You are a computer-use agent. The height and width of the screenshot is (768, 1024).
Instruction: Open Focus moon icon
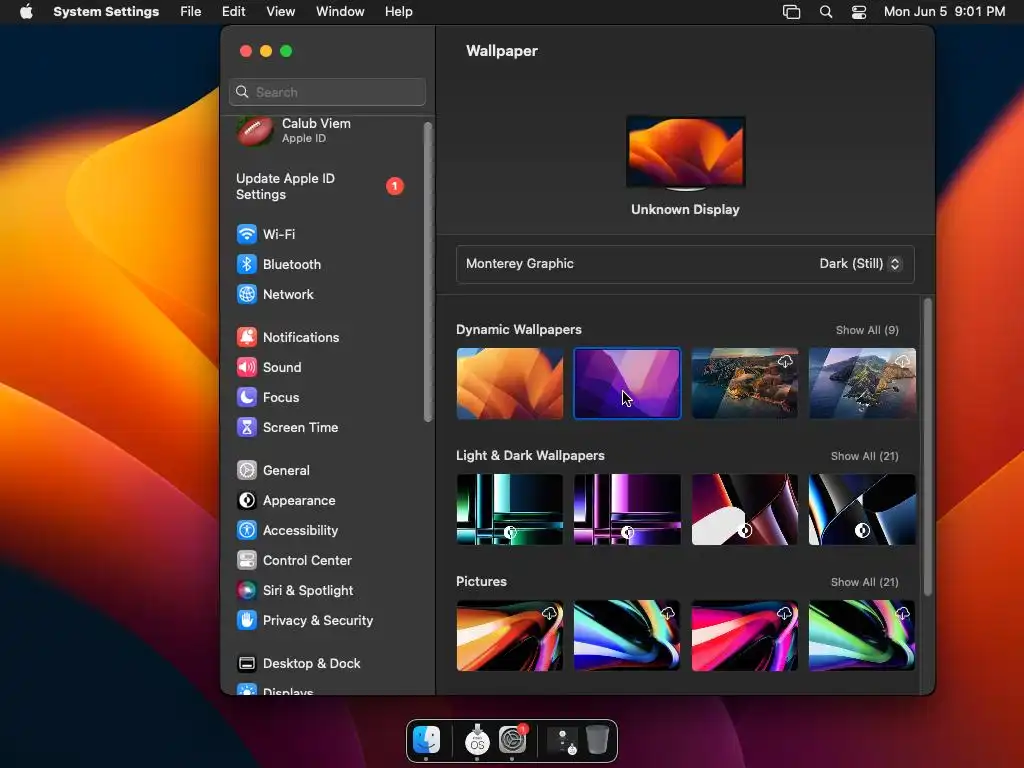pyautogui.click(x=247, y=397)
